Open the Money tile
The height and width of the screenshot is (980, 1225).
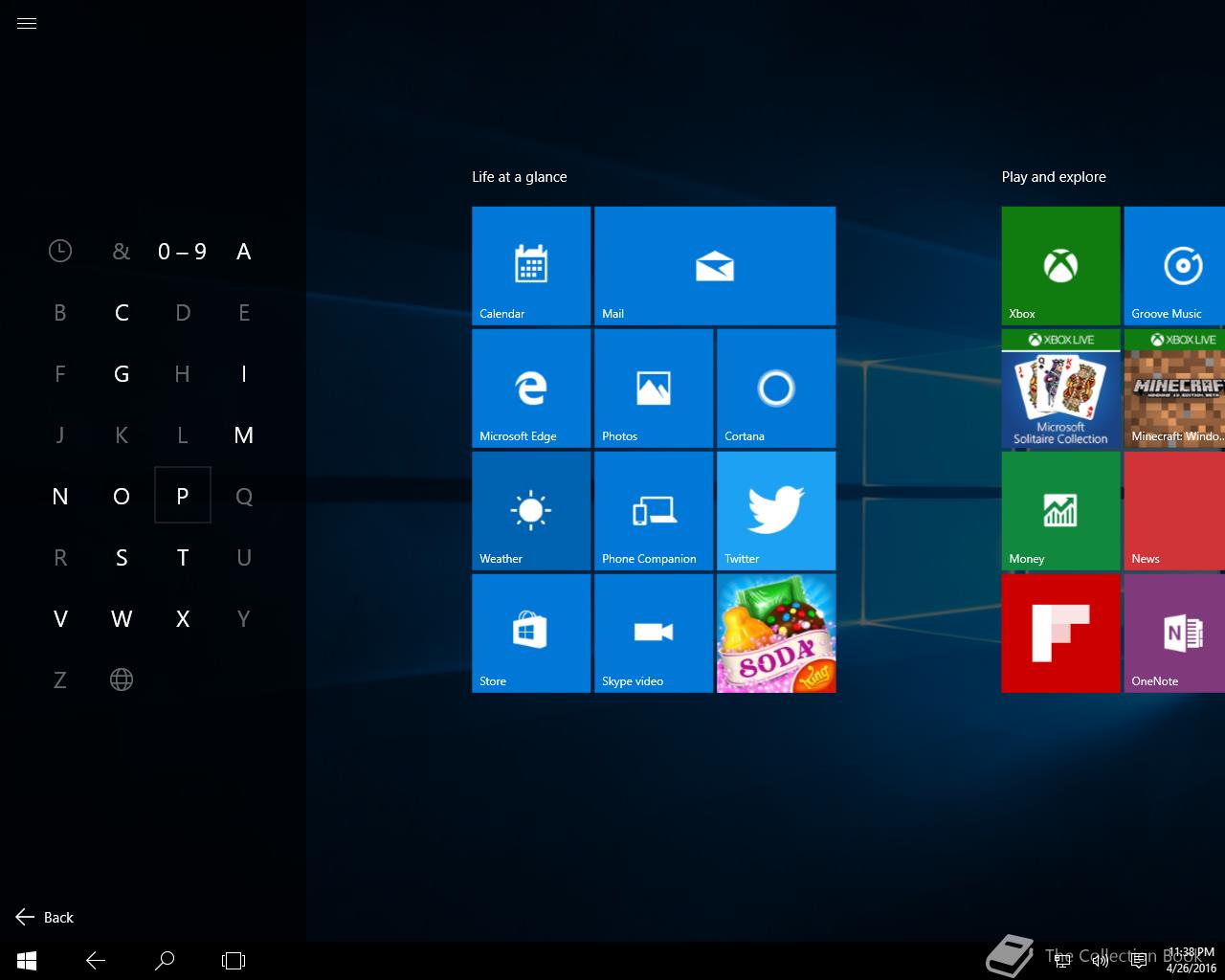pyautogui.click(x=1060, y=511)
